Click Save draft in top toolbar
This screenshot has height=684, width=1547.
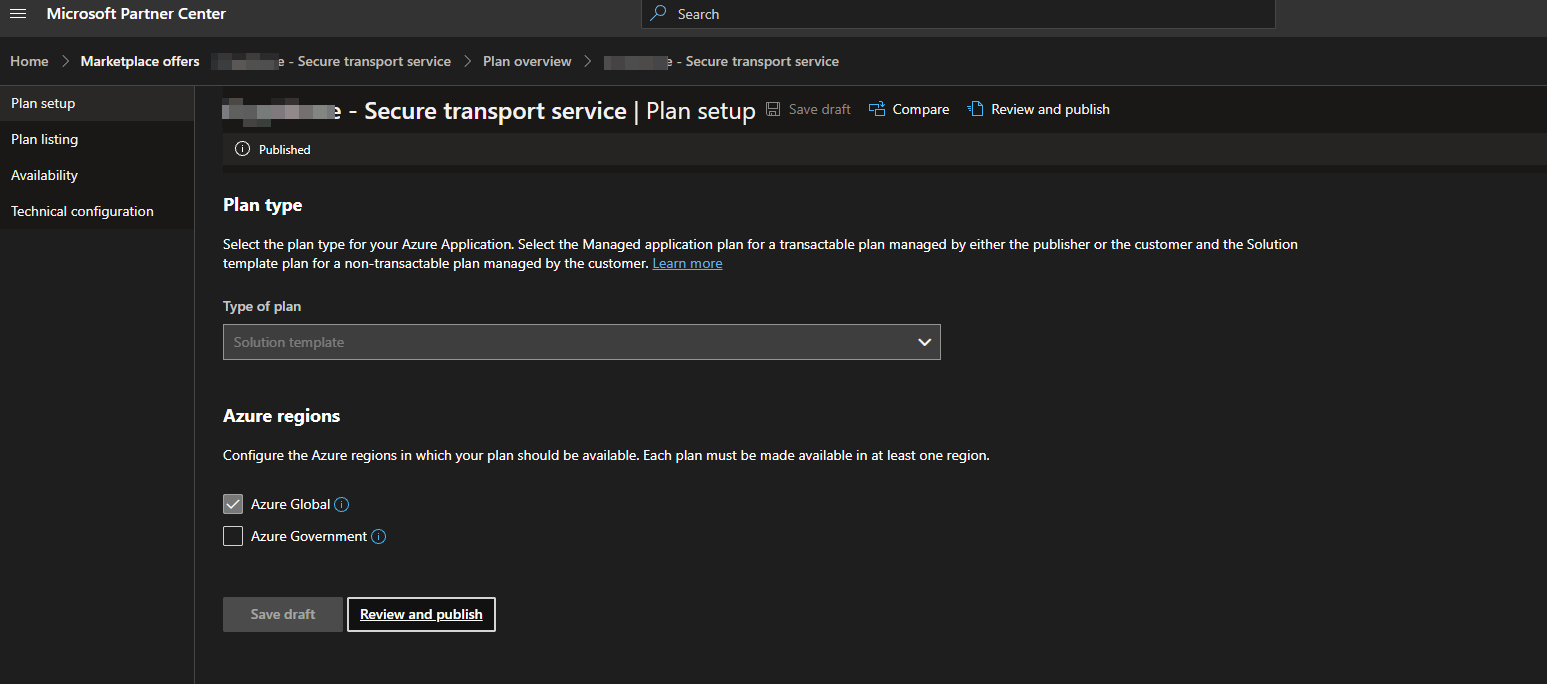809,109
